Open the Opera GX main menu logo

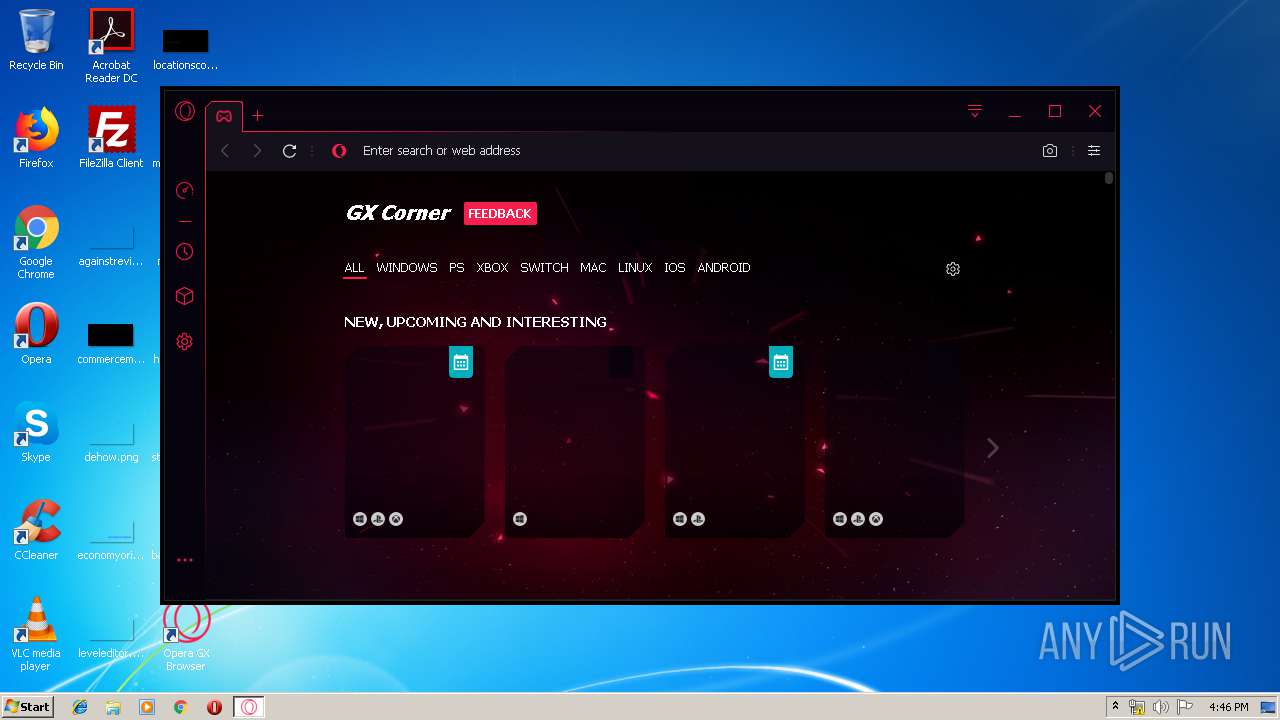click(185, 111)
